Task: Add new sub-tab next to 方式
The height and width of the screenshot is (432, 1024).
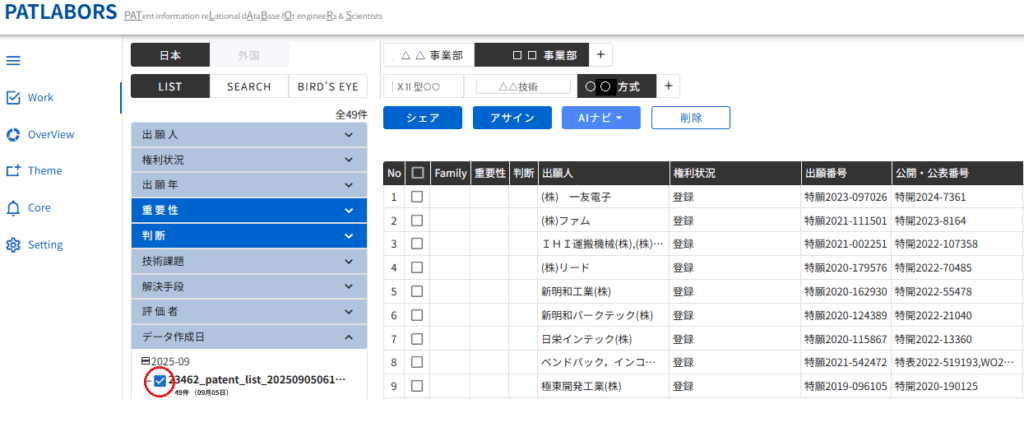Action: point(668,86)
